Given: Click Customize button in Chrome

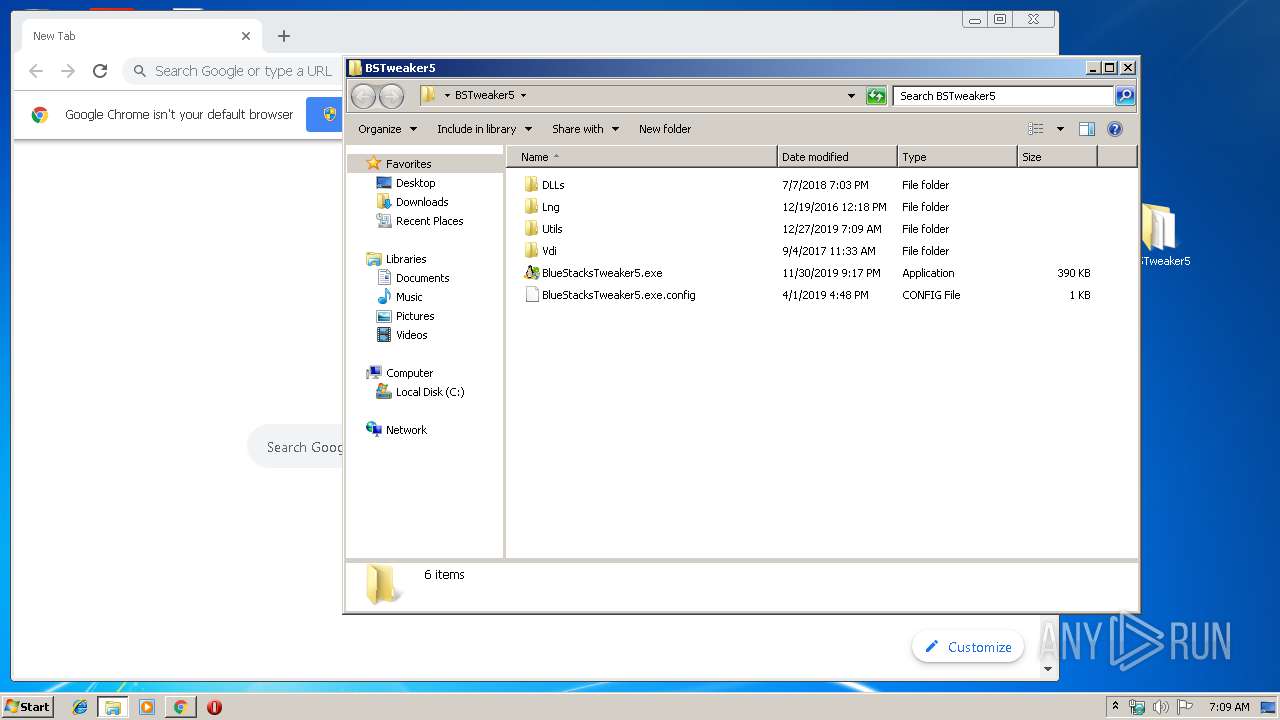Looking at the screenshot, I should [968, 647].
